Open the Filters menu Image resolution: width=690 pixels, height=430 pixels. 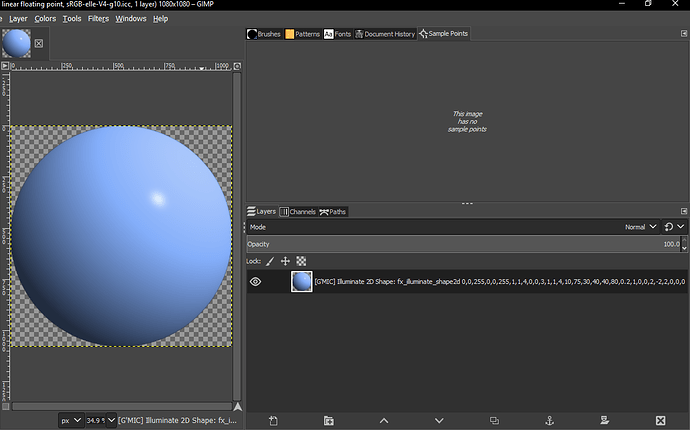pyautogui.click(x=98, y=18)
